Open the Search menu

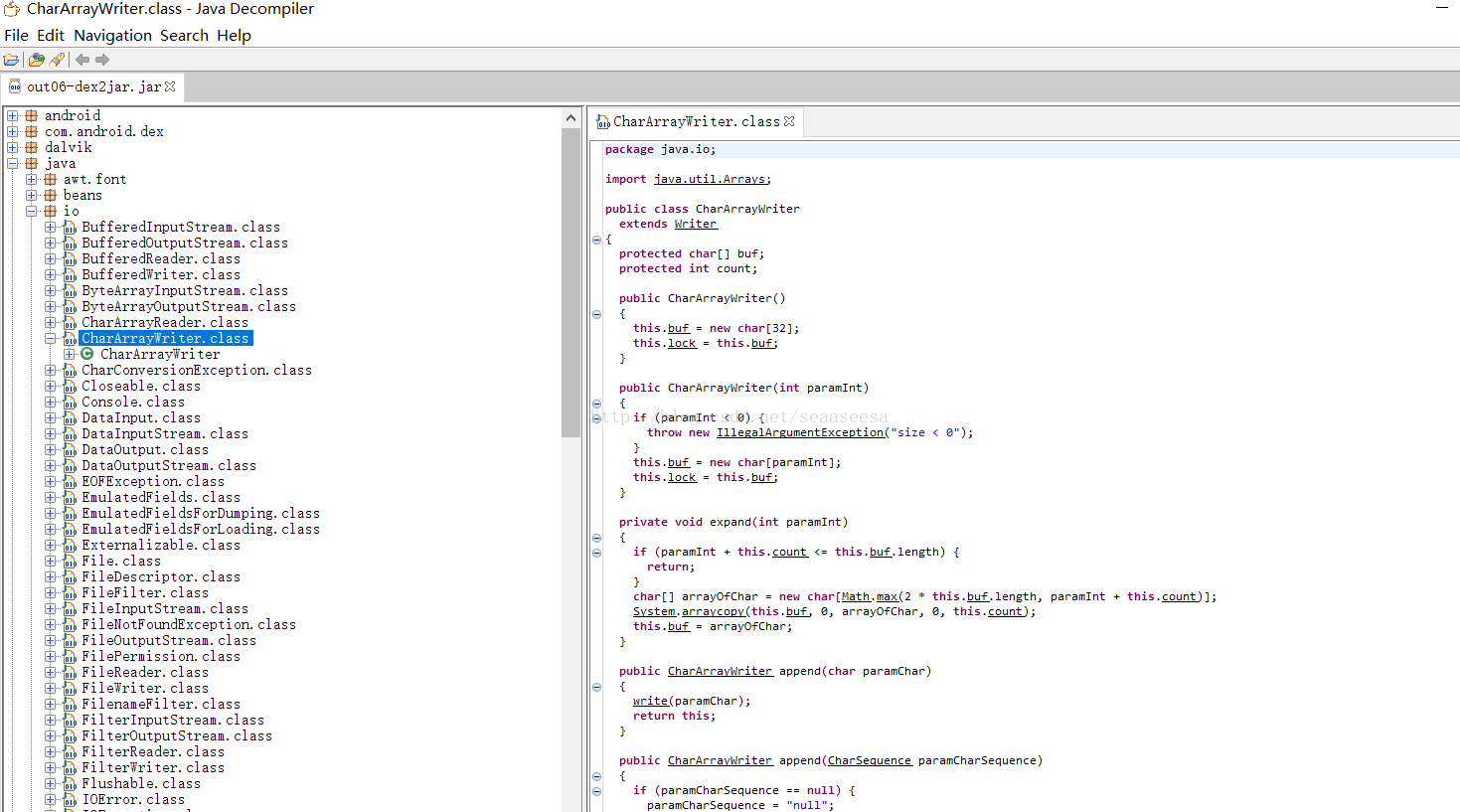pos(184,35)
